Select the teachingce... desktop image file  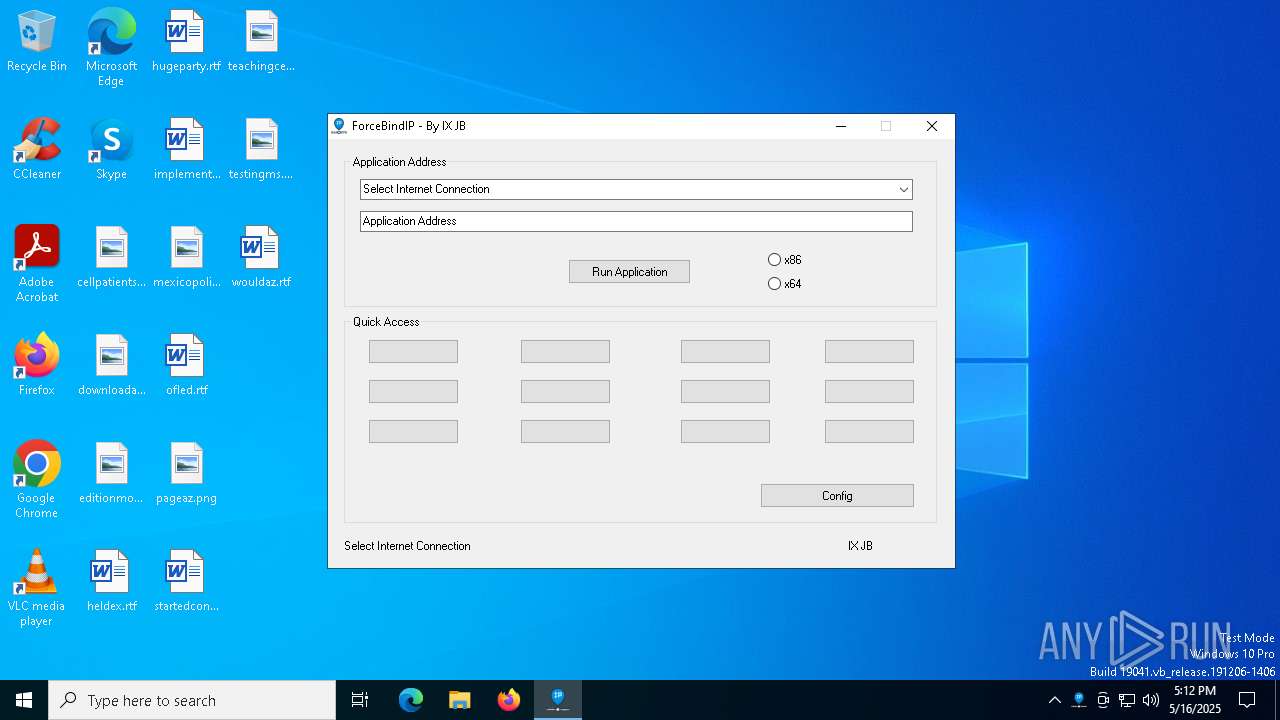tap(261, 42)
